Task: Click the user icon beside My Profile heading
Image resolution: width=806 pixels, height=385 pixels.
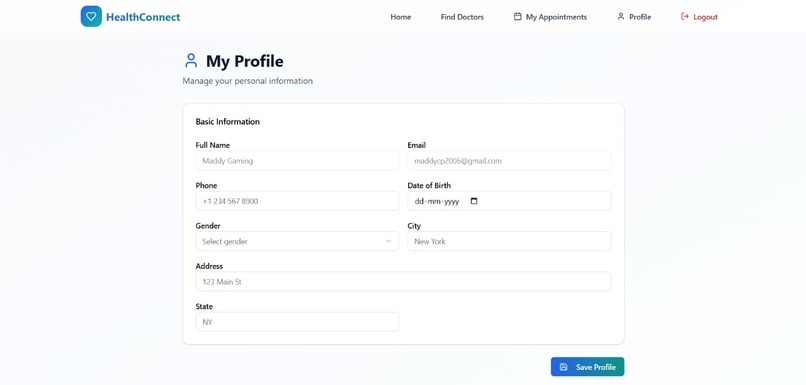Action: tap(191, 61)
